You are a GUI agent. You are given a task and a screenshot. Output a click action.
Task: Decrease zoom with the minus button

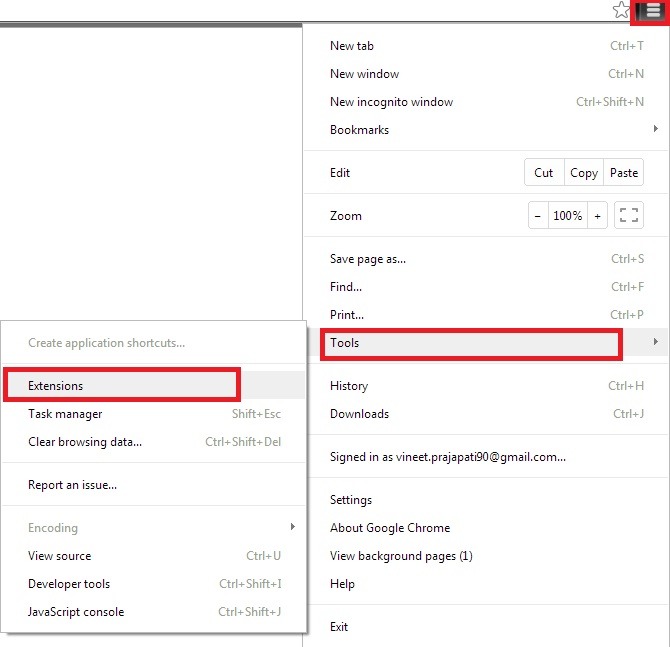click(x=538, y=216)
